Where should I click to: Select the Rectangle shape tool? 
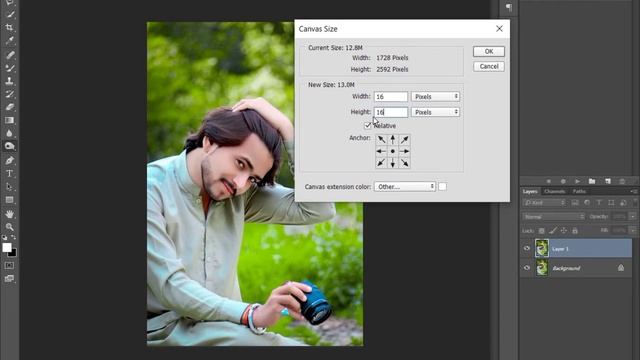[x=9, y=200]
